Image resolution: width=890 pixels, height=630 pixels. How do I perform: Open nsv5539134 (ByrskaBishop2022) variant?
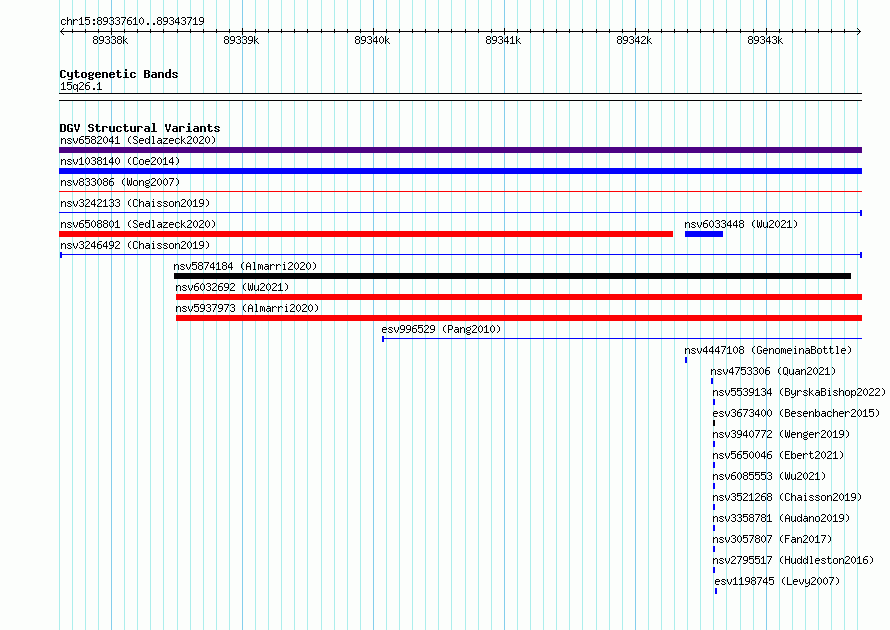799,392
